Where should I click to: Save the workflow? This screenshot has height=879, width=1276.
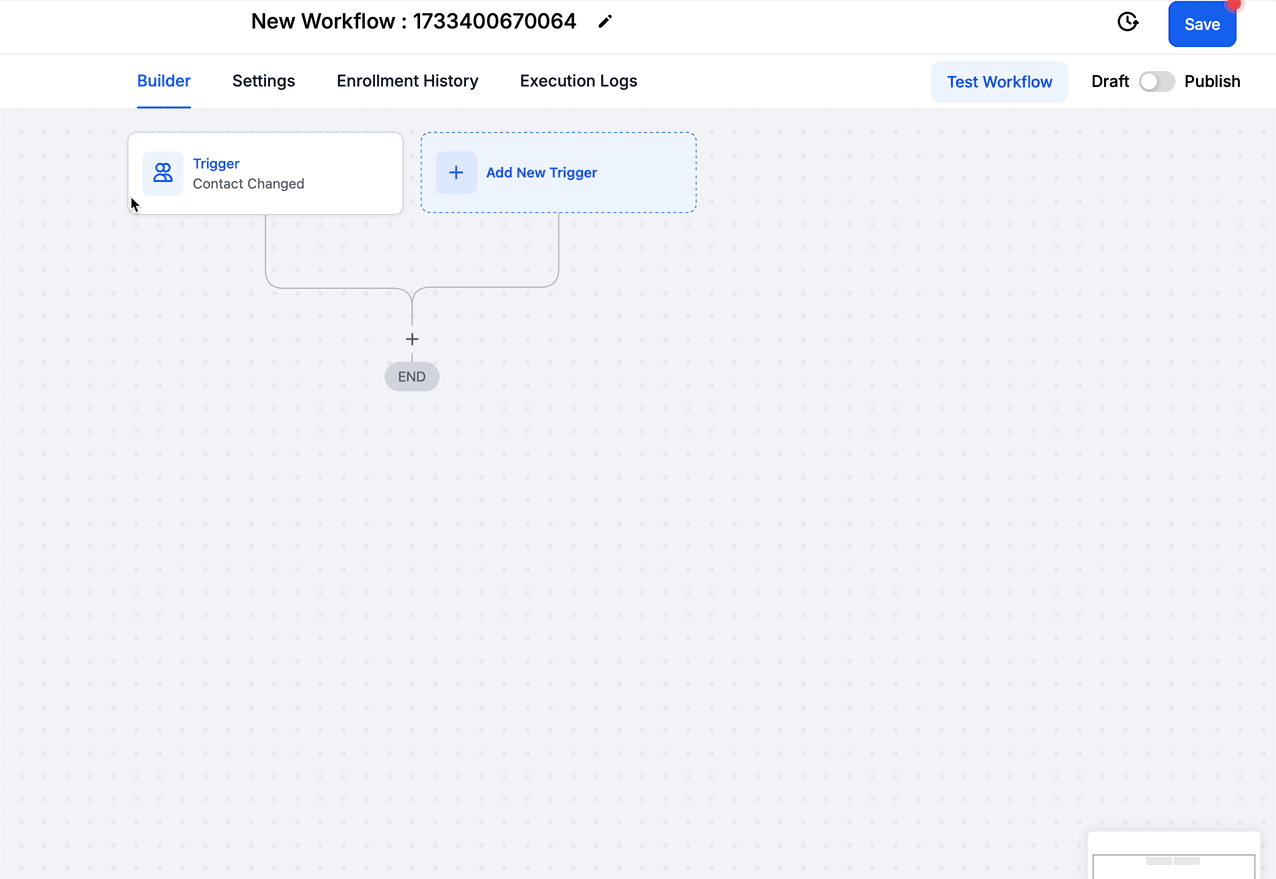[1201, 25]
